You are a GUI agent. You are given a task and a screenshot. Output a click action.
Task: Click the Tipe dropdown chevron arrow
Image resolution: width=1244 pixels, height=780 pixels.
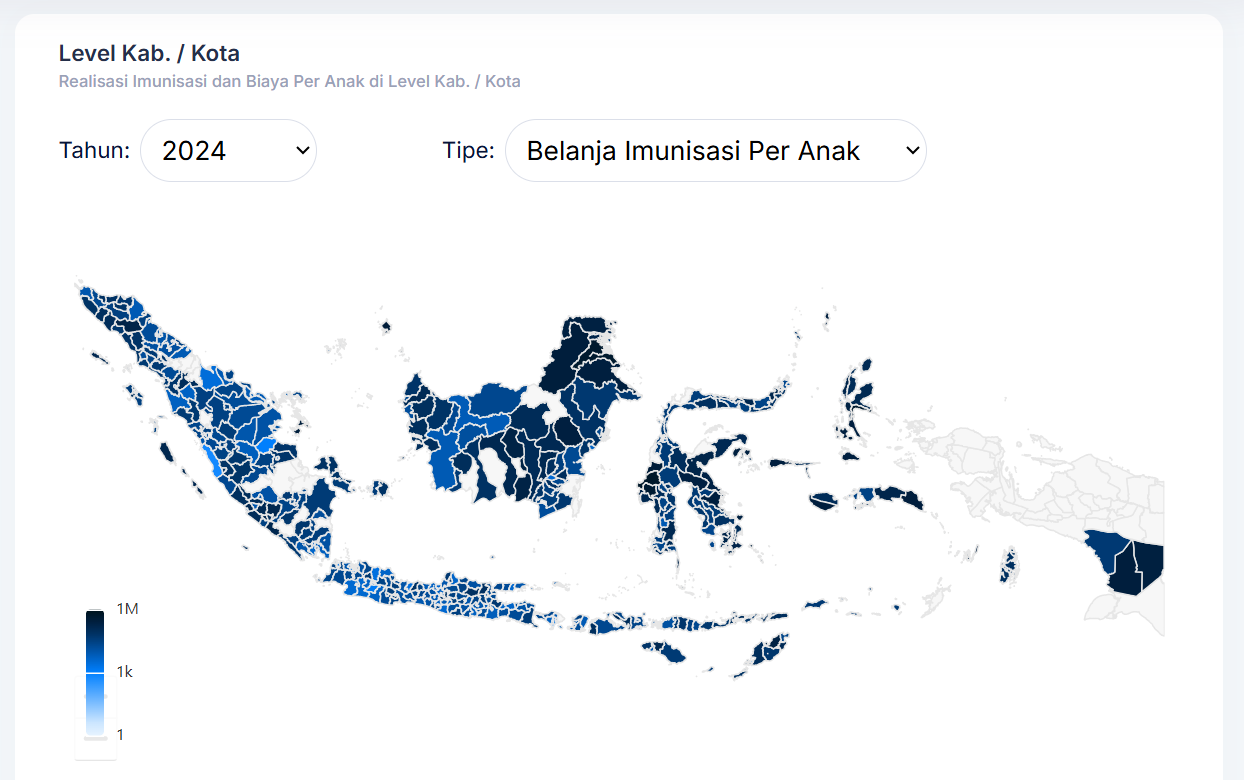[x=911, y=150]
